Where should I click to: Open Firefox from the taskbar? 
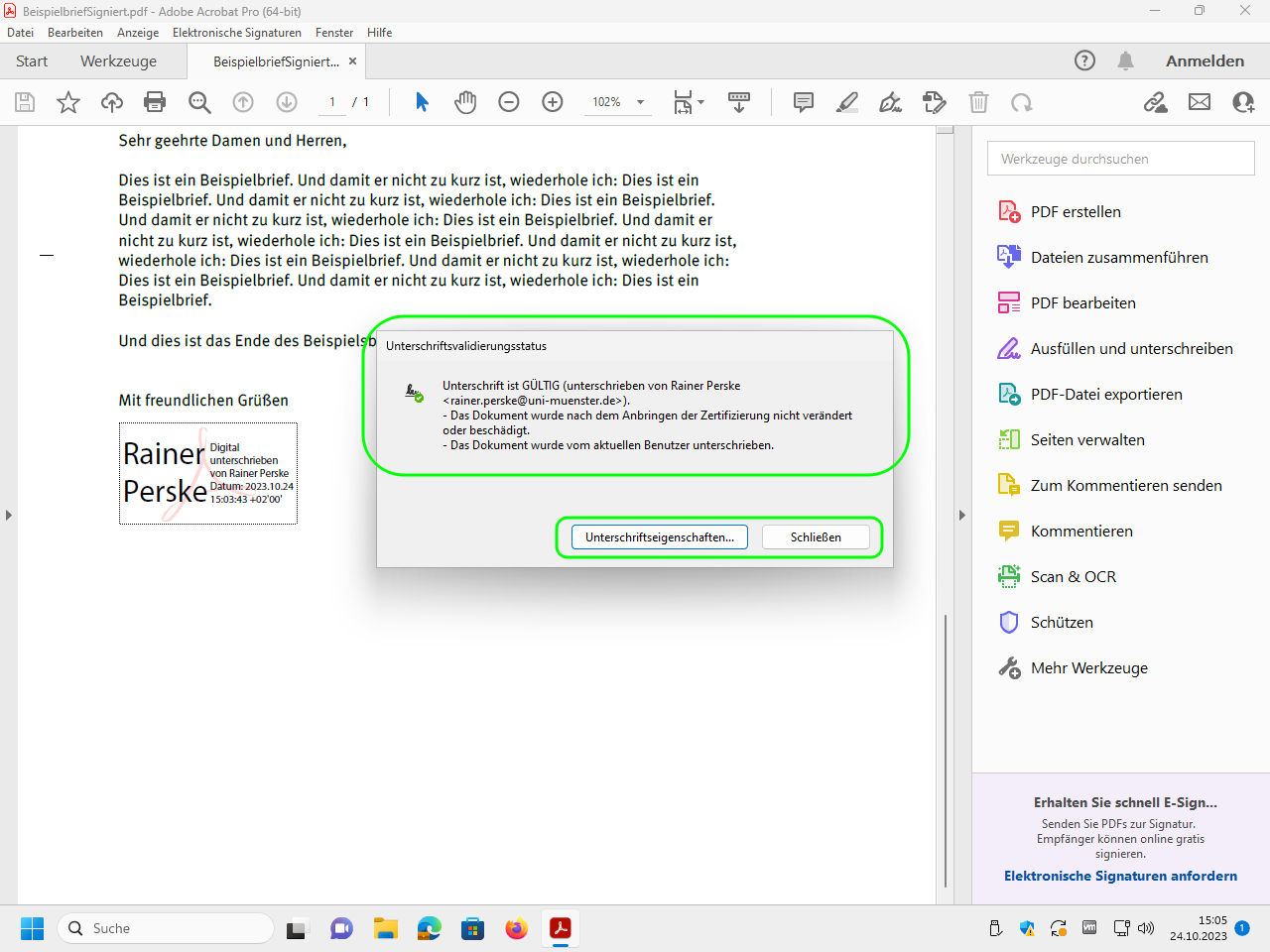pos(517,928)
